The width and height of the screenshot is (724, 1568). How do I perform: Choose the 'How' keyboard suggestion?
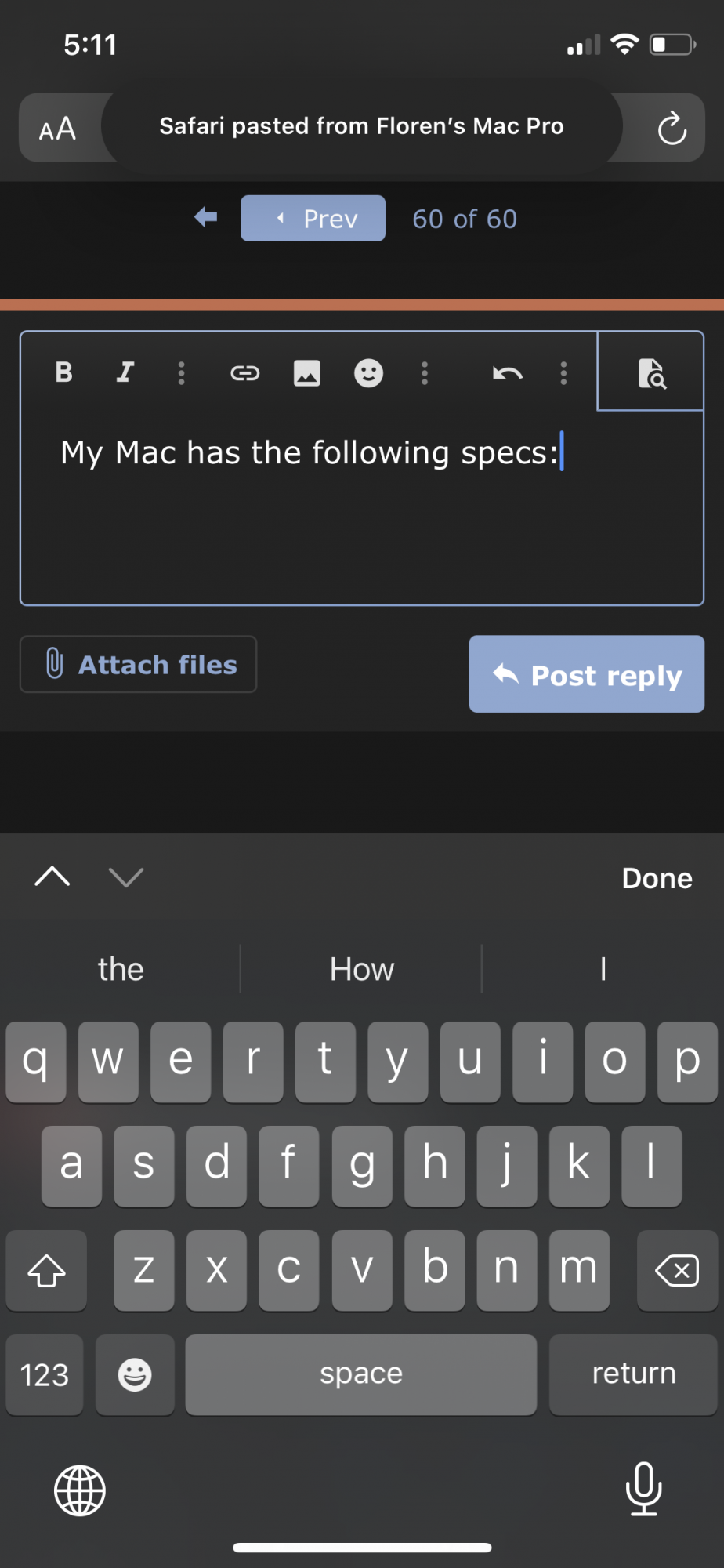(x=361, y=970)
